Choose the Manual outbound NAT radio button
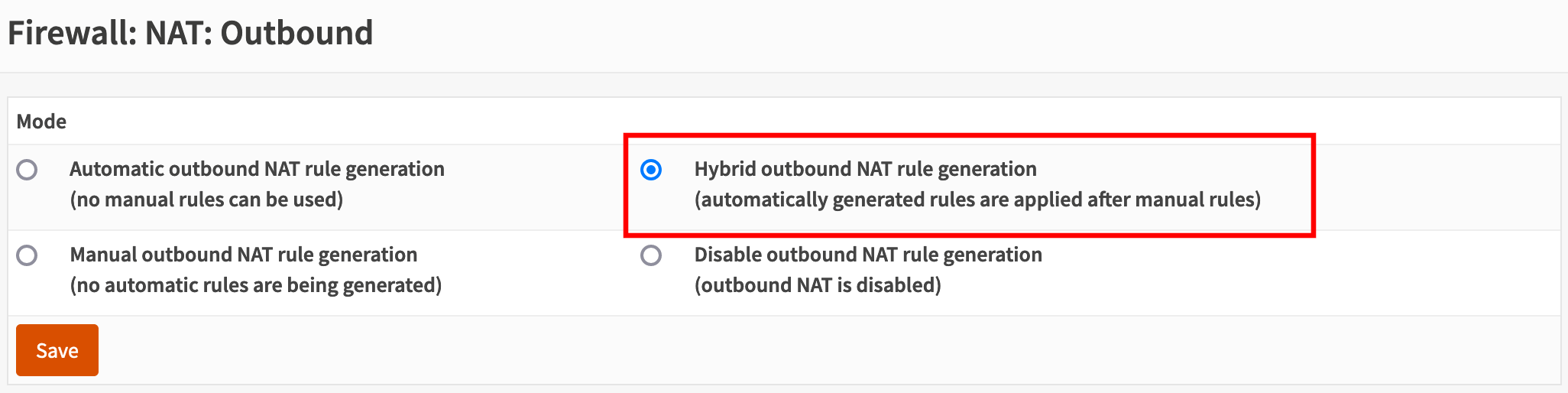The height and width of the screenshot is (393, 1568). click(28, 255)
